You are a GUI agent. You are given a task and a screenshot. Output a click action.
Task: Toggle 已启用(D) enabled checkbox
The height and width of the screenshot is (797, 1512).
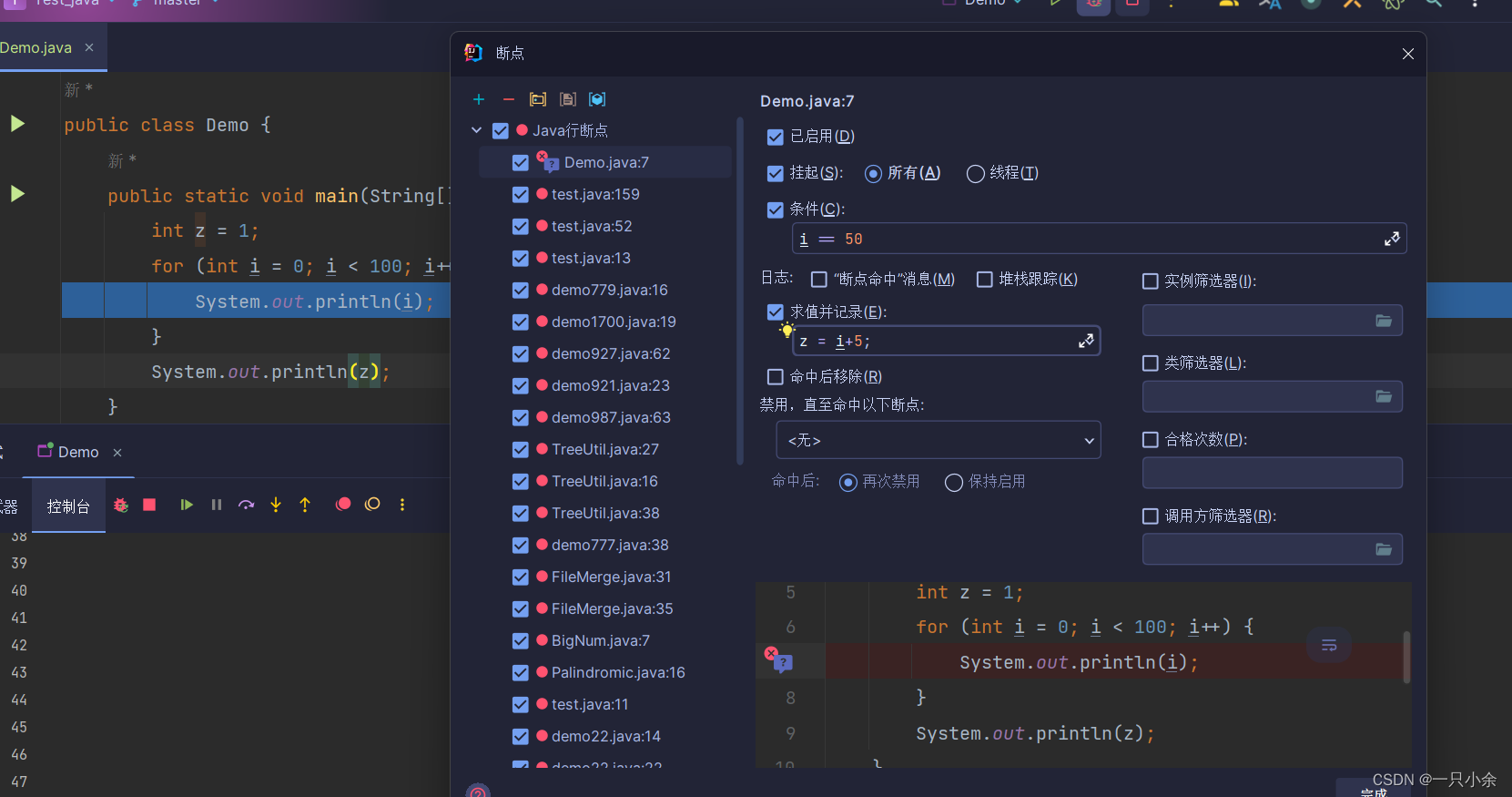pos(776,137)
